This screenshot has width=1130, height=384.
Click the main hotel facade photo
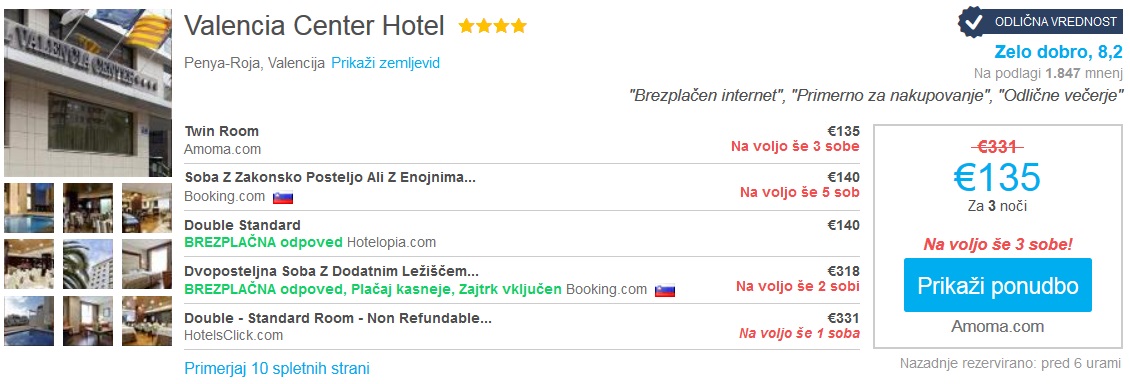(x=88, y=93)
